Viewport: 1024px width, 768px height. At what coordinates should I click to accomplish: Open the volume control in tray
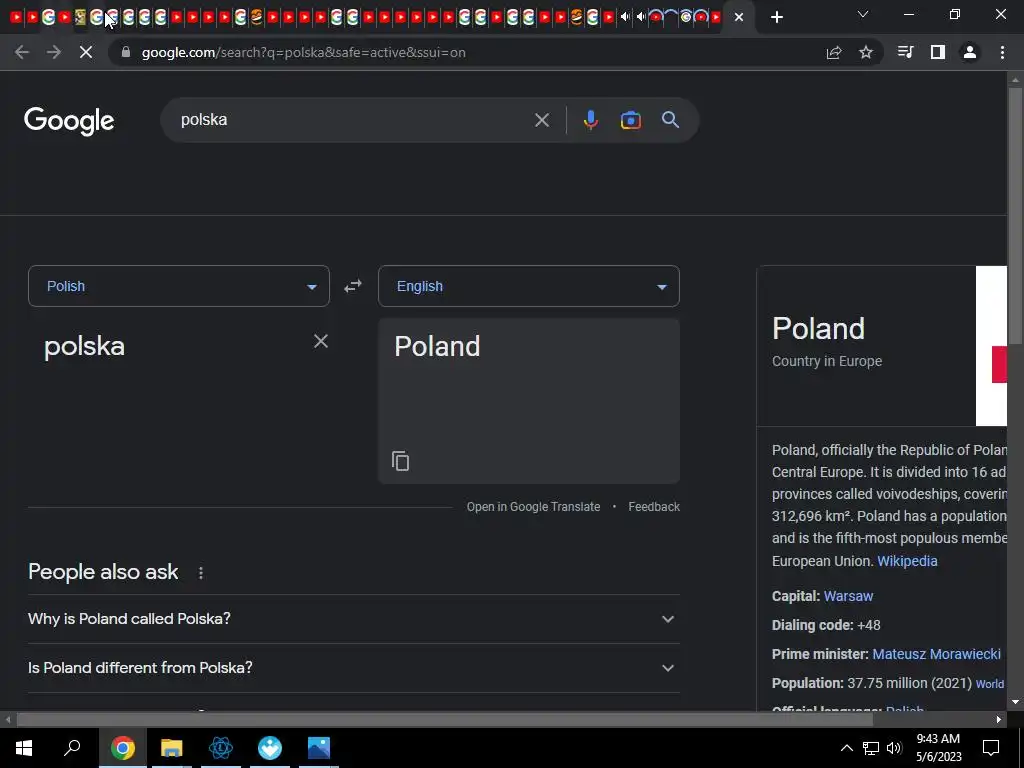pos(894,748)
